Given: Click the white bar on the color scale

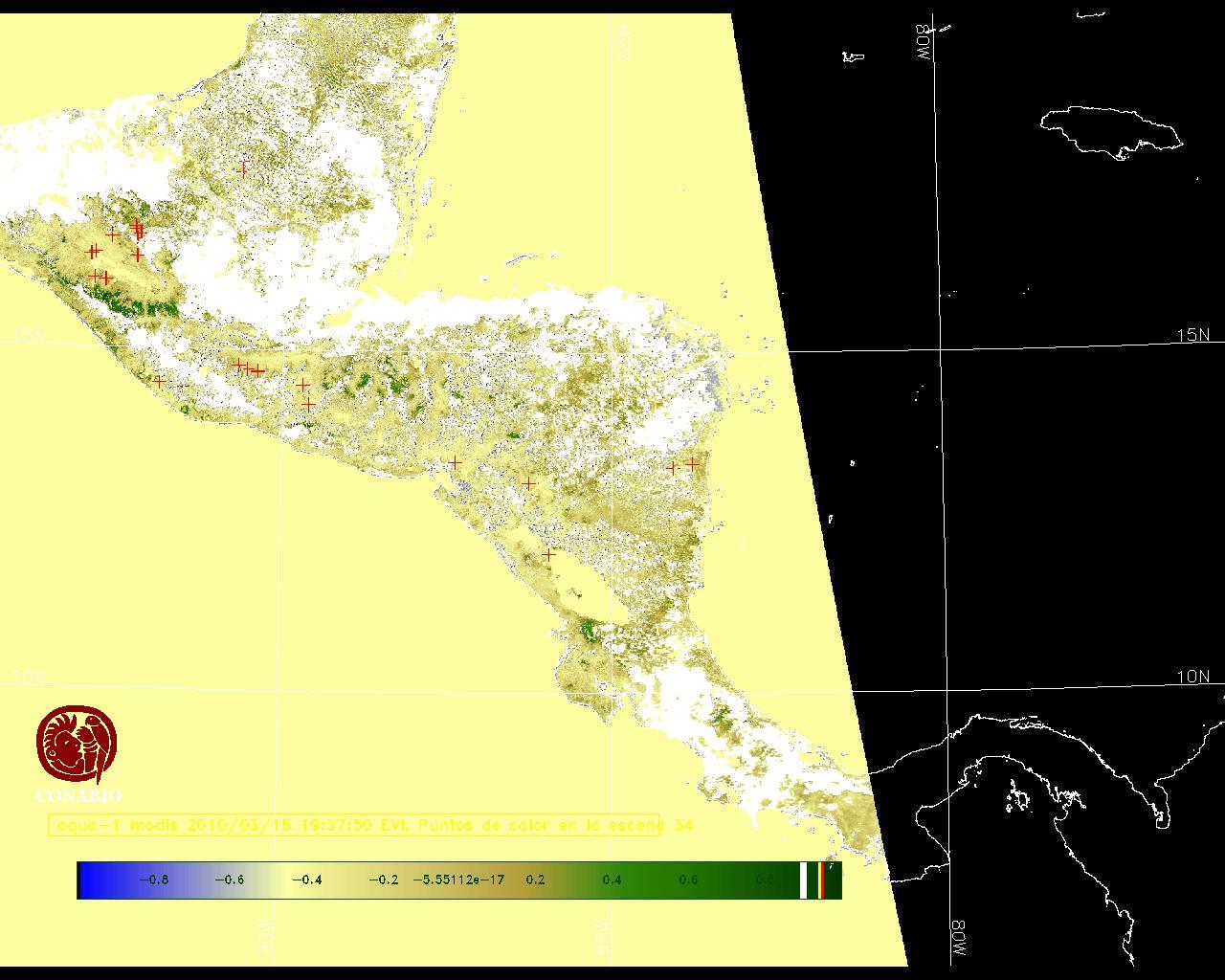Looking at the screenshot, I should click(x=804, y=880).
